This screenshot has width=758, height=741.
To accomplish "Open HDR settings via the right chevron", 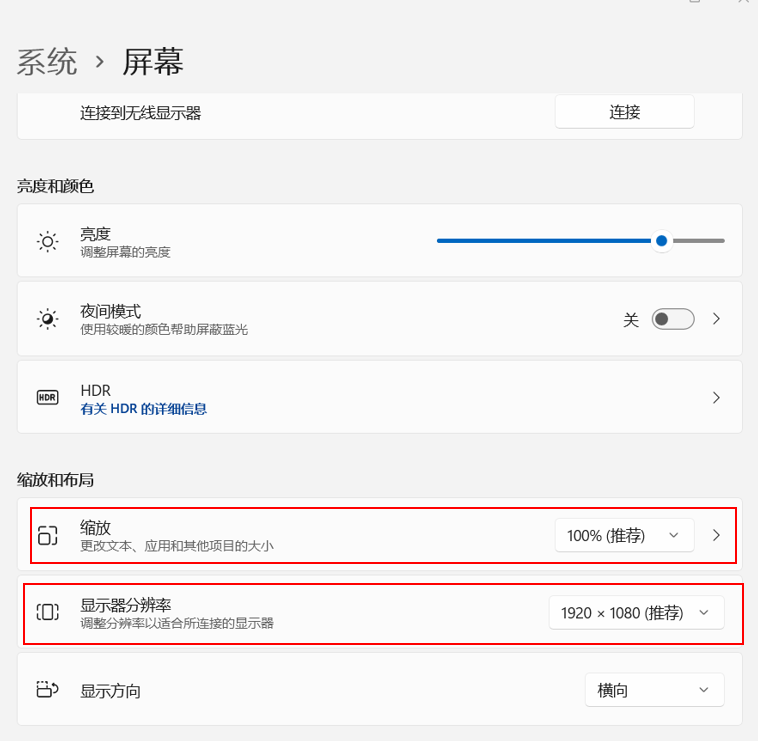I will 716,397.
